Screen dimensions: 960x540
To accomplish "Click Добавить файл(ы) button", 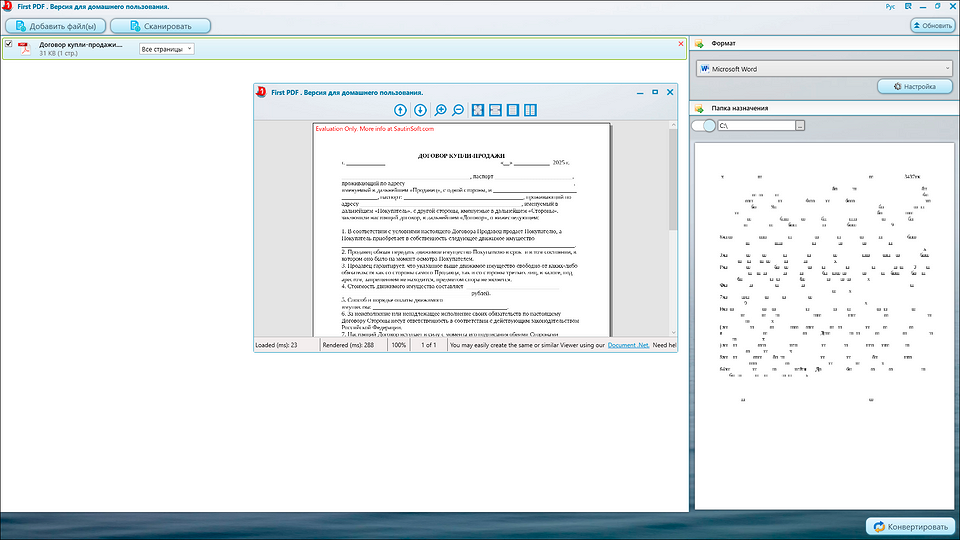I will point(56,26).
